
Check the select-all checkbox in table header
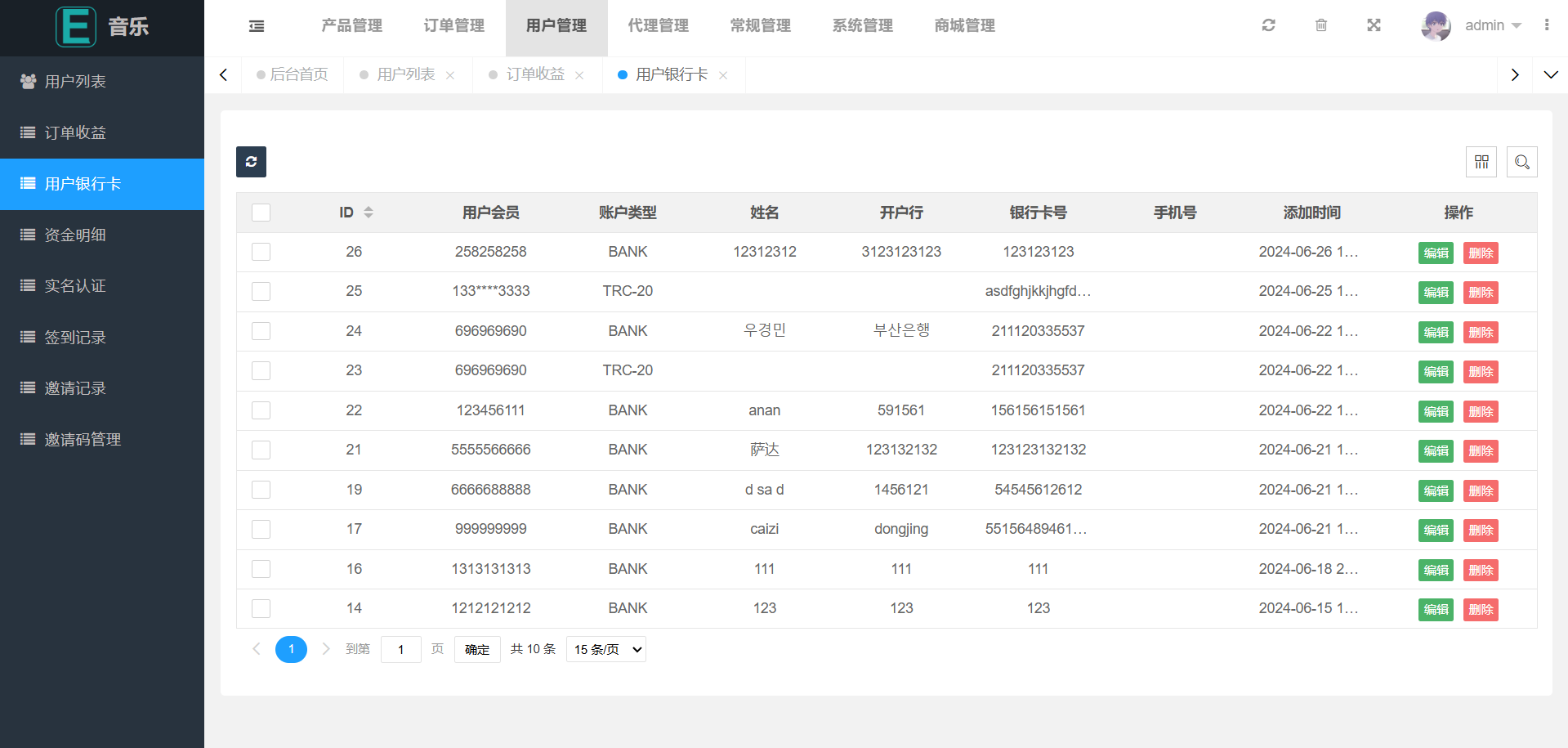261,213
